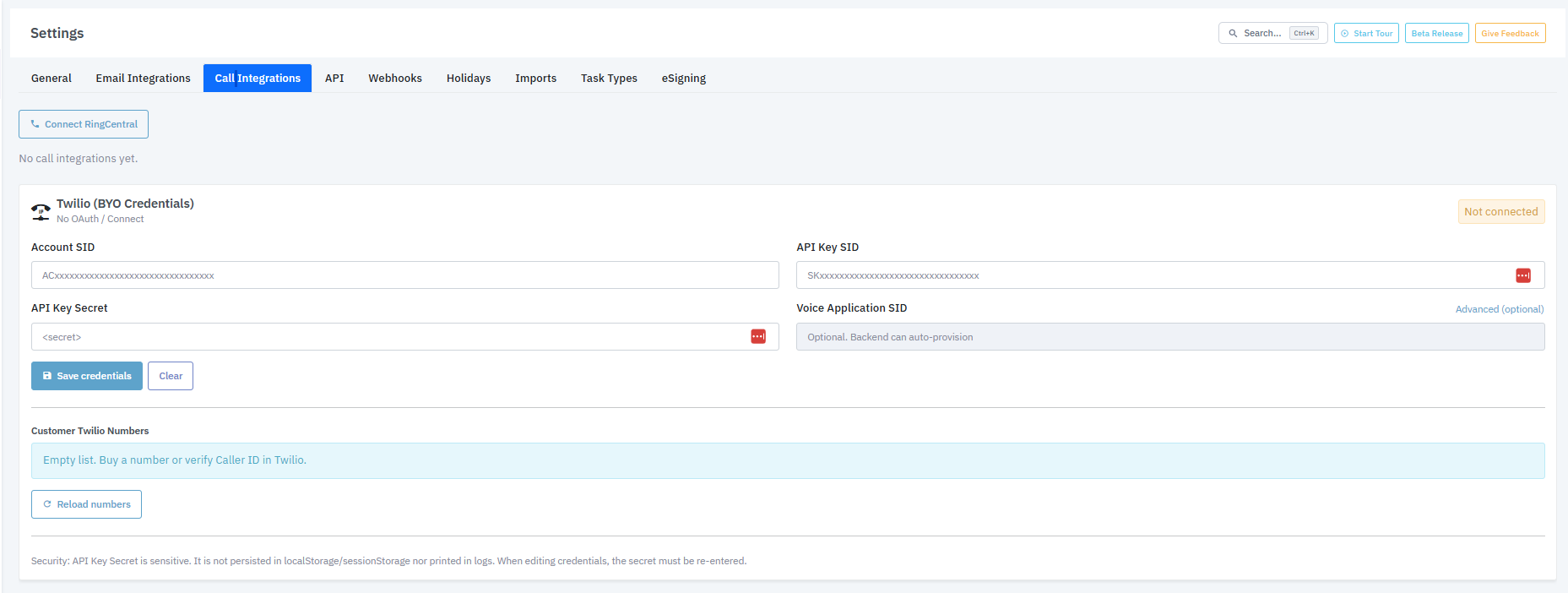Click the magnifier icon in the search box
This screenshot has width=1568, height=593.
[1233, 34]
